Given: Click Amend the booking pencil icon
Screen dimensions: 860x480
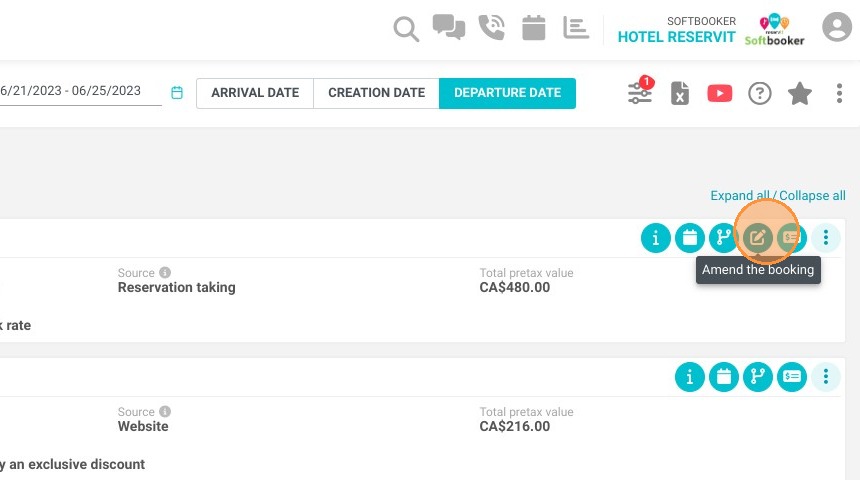Looking at the screenshot, I should pyautogui.click(x=757, y=238).
